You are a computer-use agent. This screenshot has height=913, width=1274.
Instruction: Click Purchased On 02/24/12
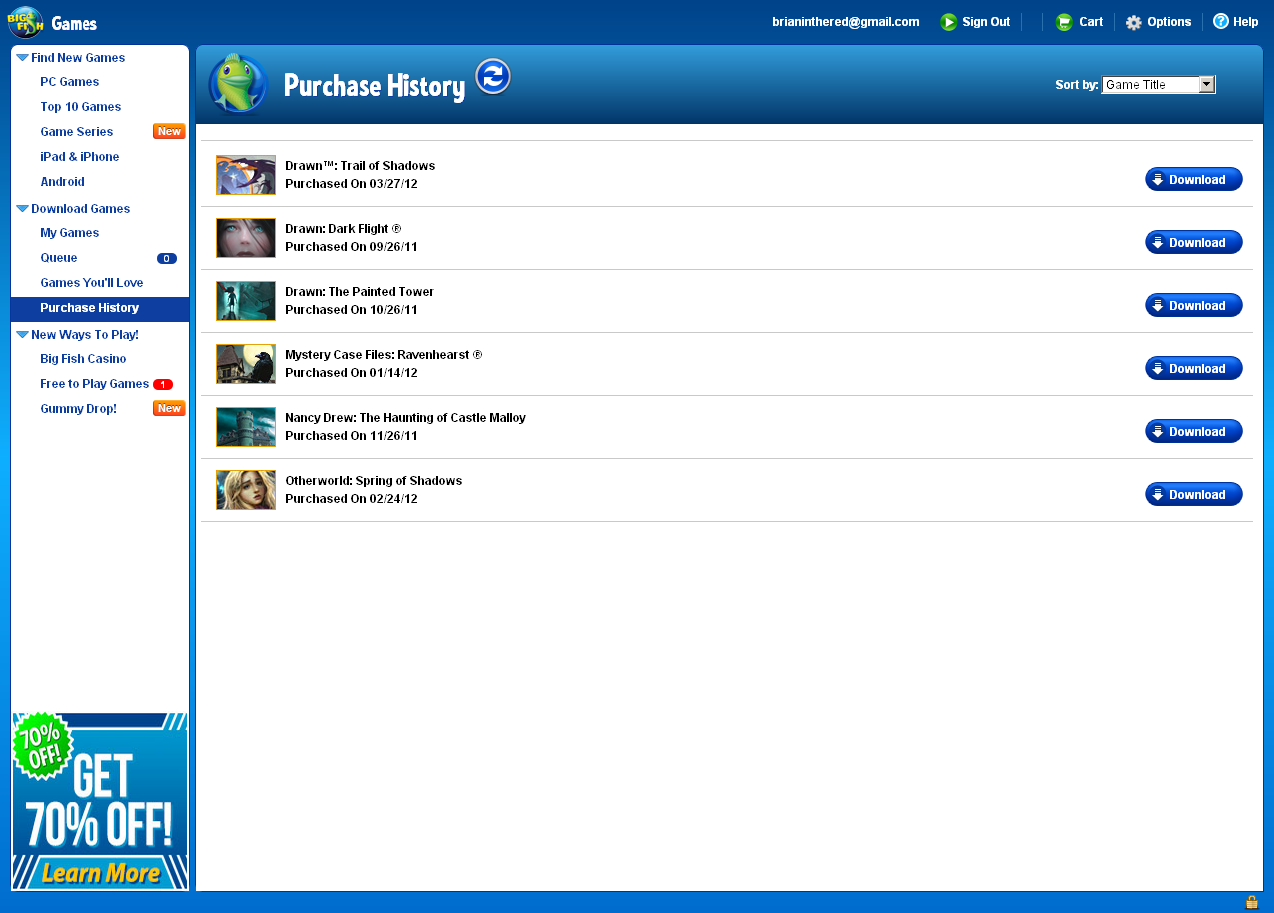tap(351, 499)
